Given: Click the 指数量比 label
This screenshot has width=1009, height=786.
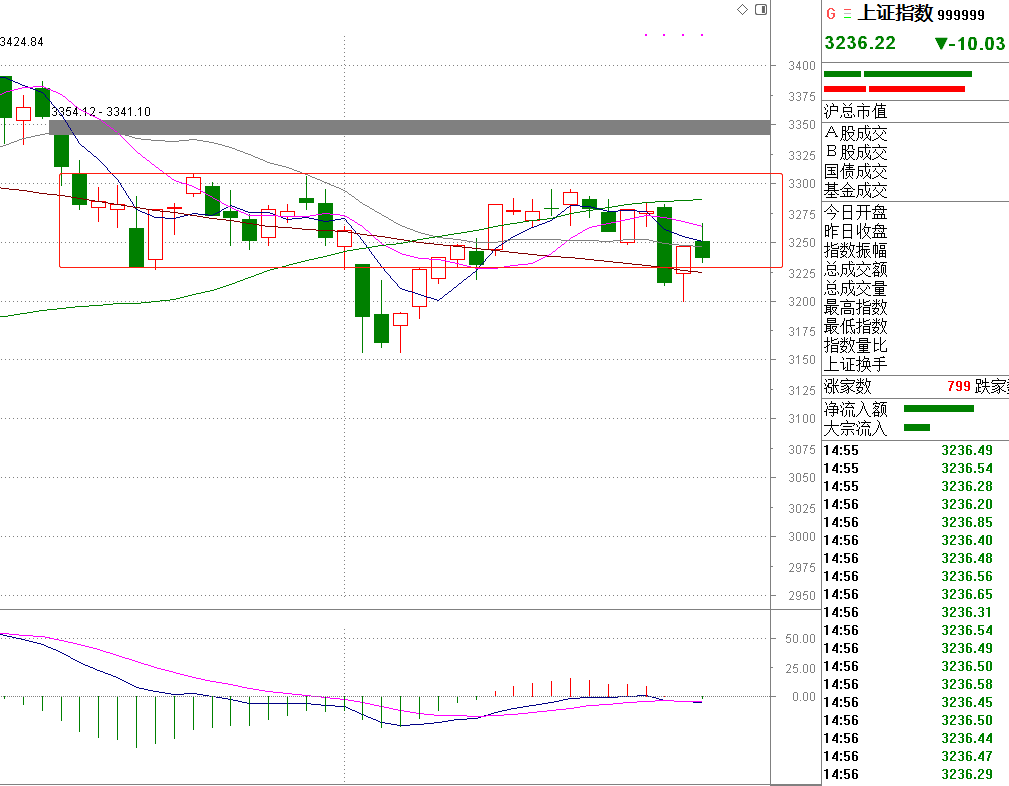Looking at the screenshot, I should (x=856, y=345).
